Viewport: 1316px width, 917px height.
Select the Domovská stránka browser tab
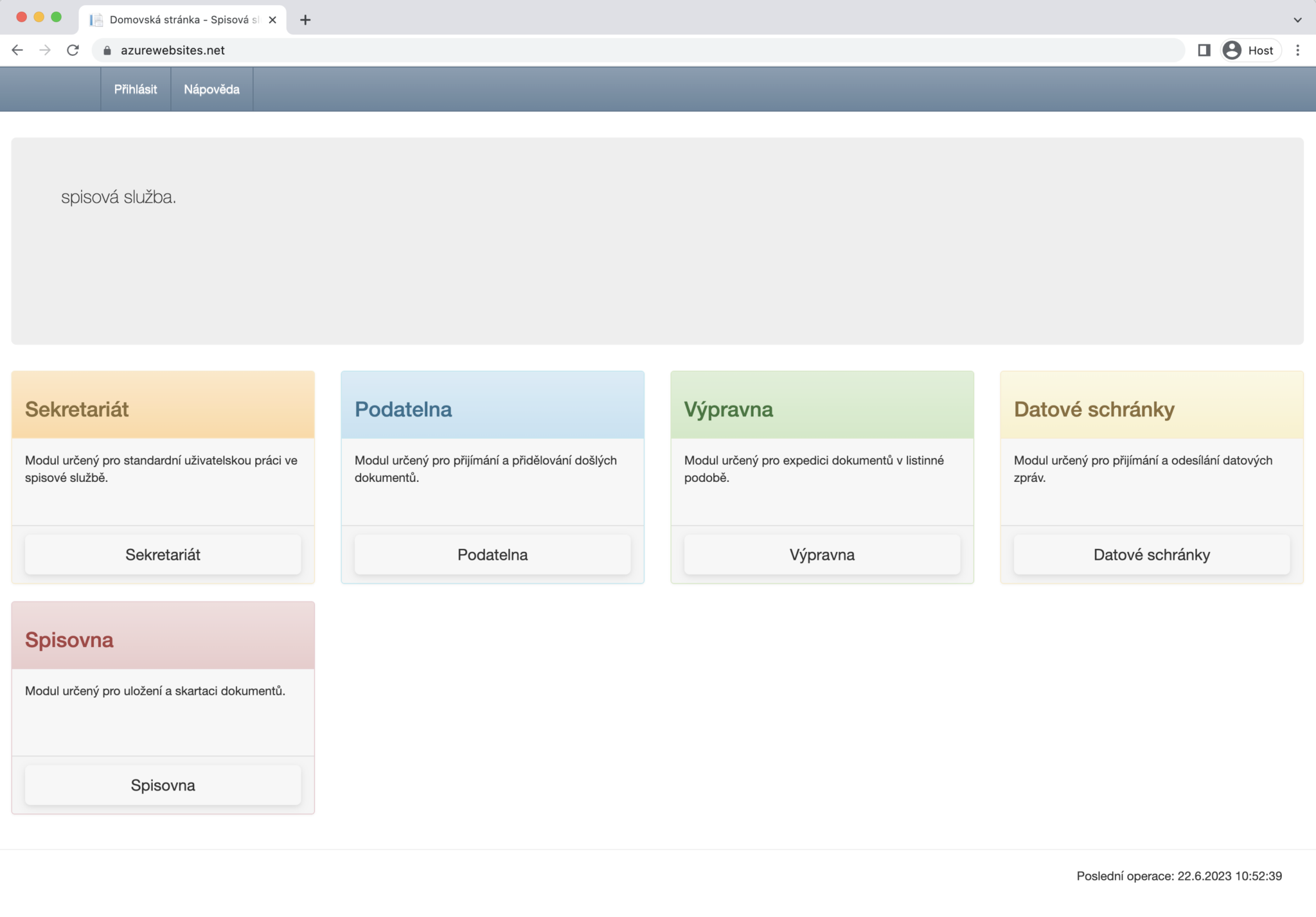(x=180, y=20)
